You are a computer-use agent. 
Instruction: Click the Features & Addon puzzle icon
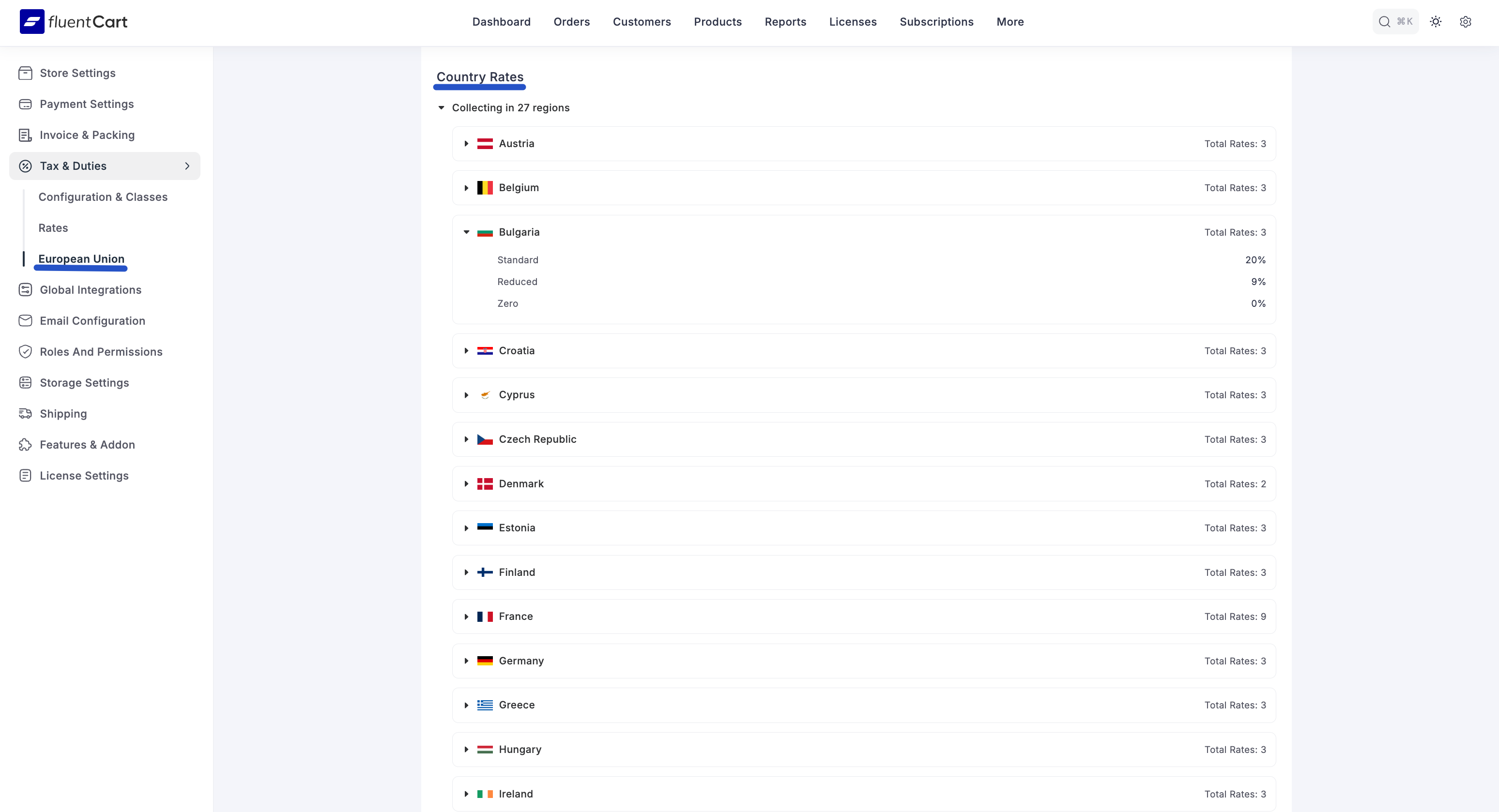click(25, 444)
